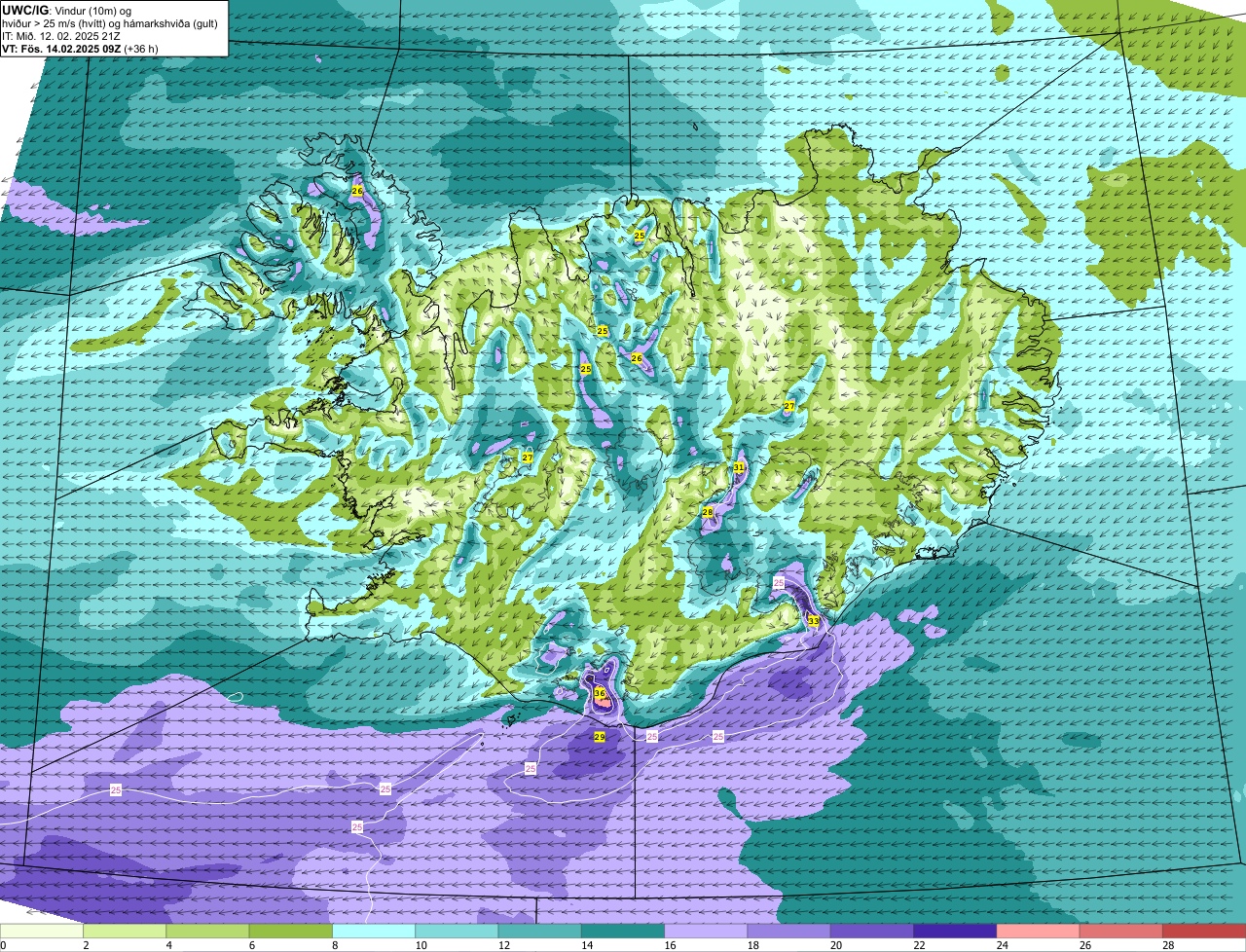Image resolution: width=1246 pixels, height=952 pixels.
Task: Click the yellow gust label 31 on the map
Action: click(x=739, y=467)
